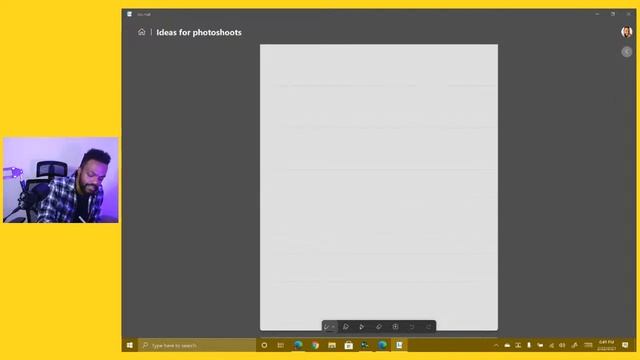Screen dimensions: 640x360
Task: Select the pen tool in the ink toolbar
Action: (x=327, y=327)
